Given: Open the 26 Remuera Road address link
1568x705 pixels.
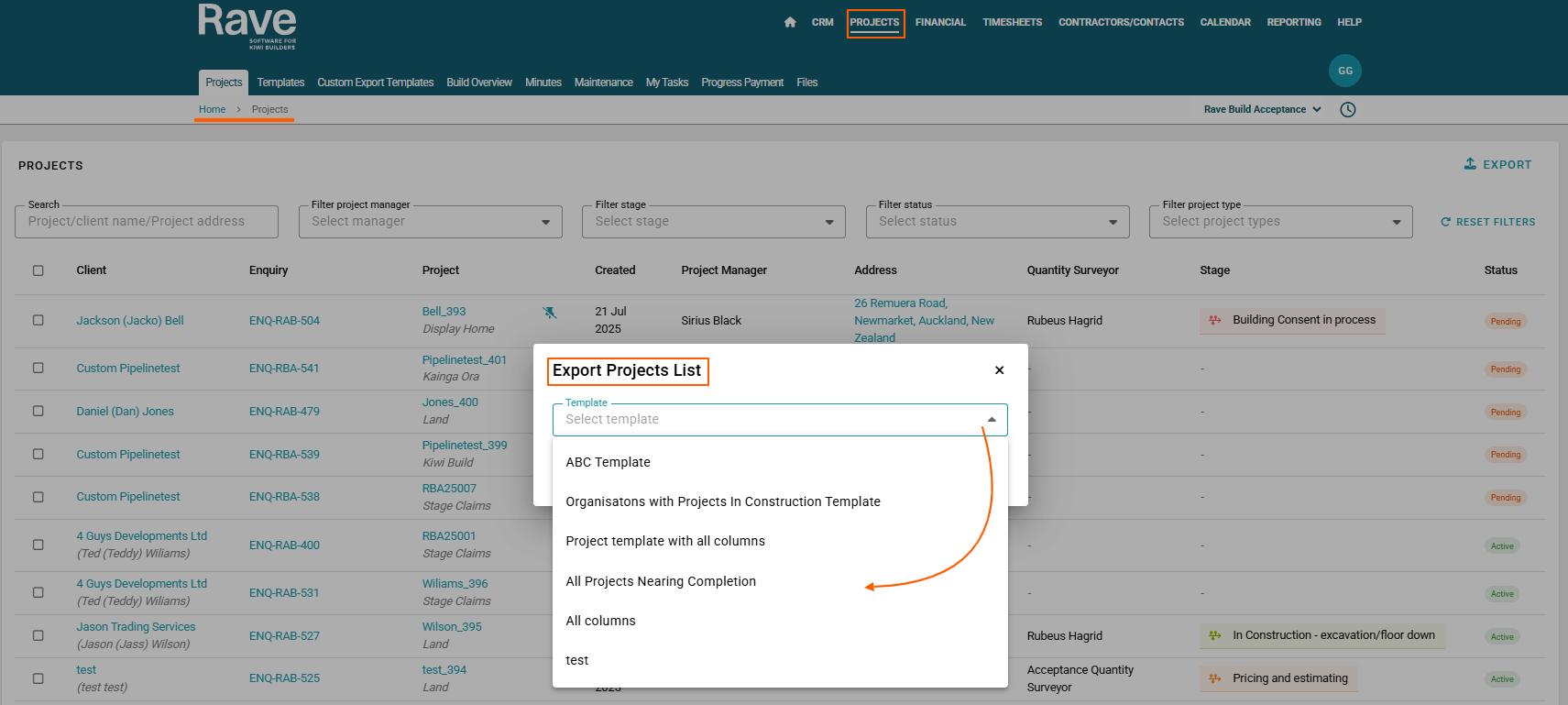Looking at the screenshot, I should (x=924, y=321).
